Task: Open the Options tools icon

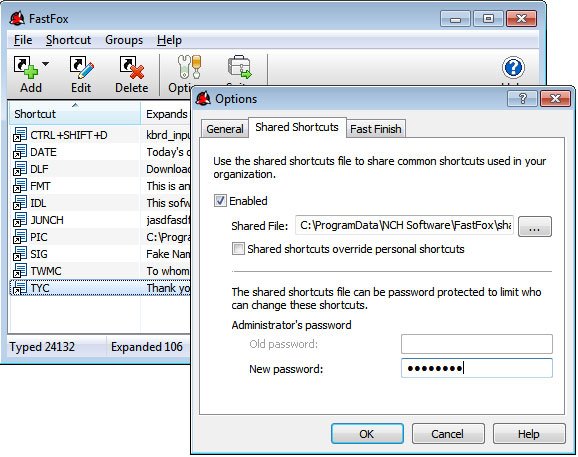Action: pyautogui.click(x=189, y=67)
